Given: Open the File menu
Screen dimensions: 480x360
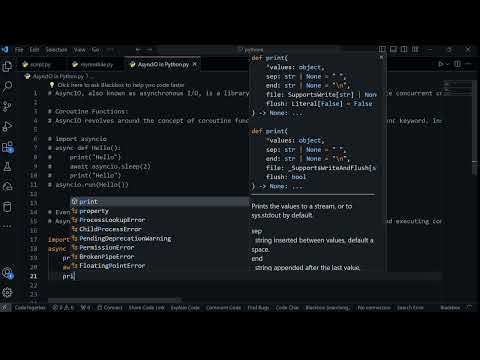Looking at the screenshot, I should [19, 50].
